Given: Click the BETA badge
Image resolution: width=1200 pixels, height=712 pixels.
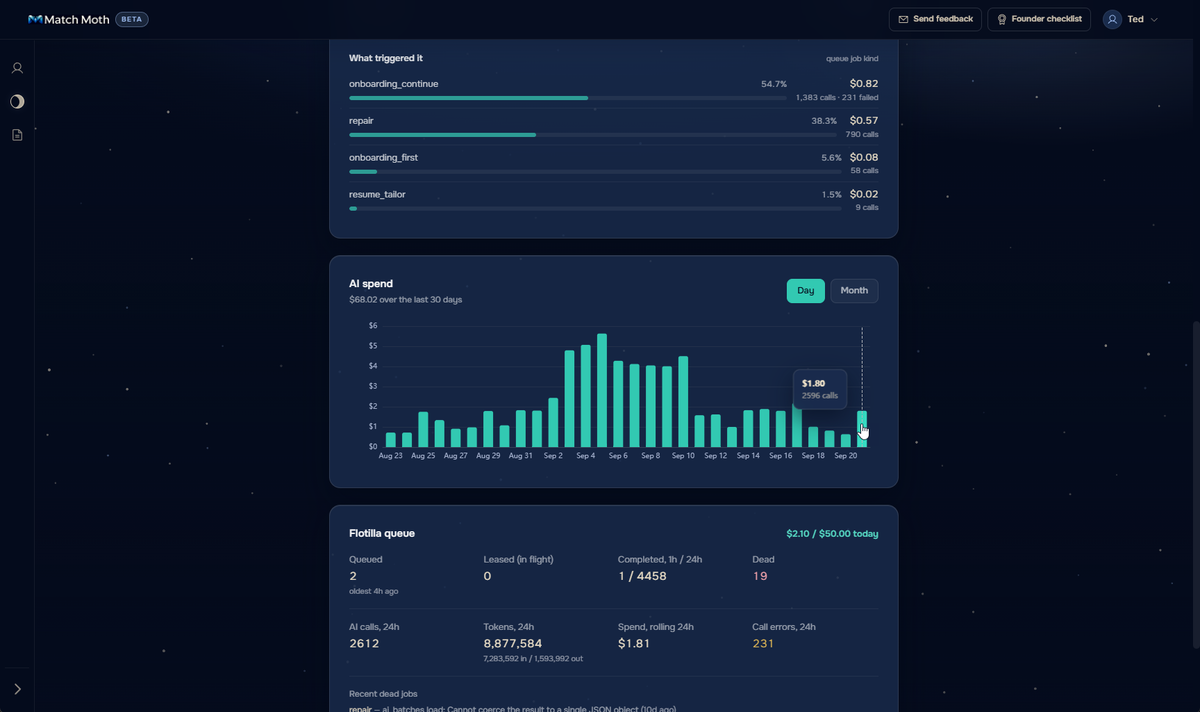Looking at the screenshot, I should pos(132,19).
